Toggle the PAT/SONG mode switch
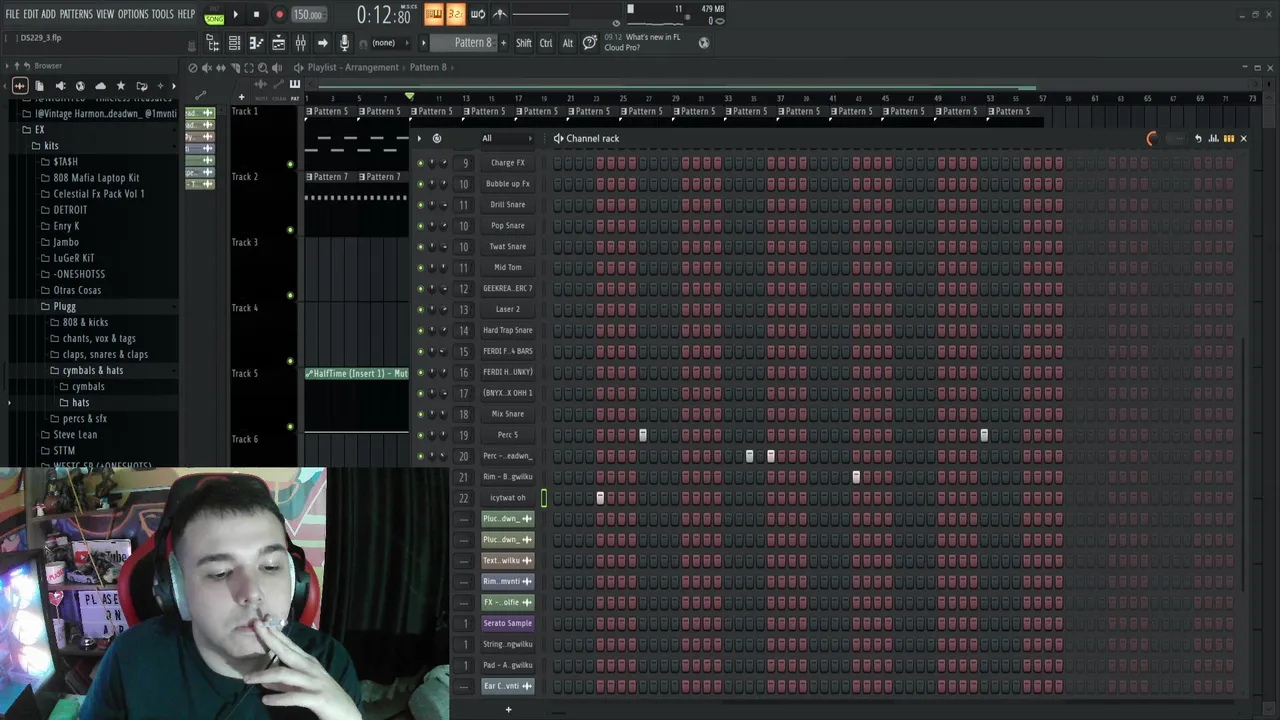Viewport: 1280px width, 720px height. coord(214,14)
